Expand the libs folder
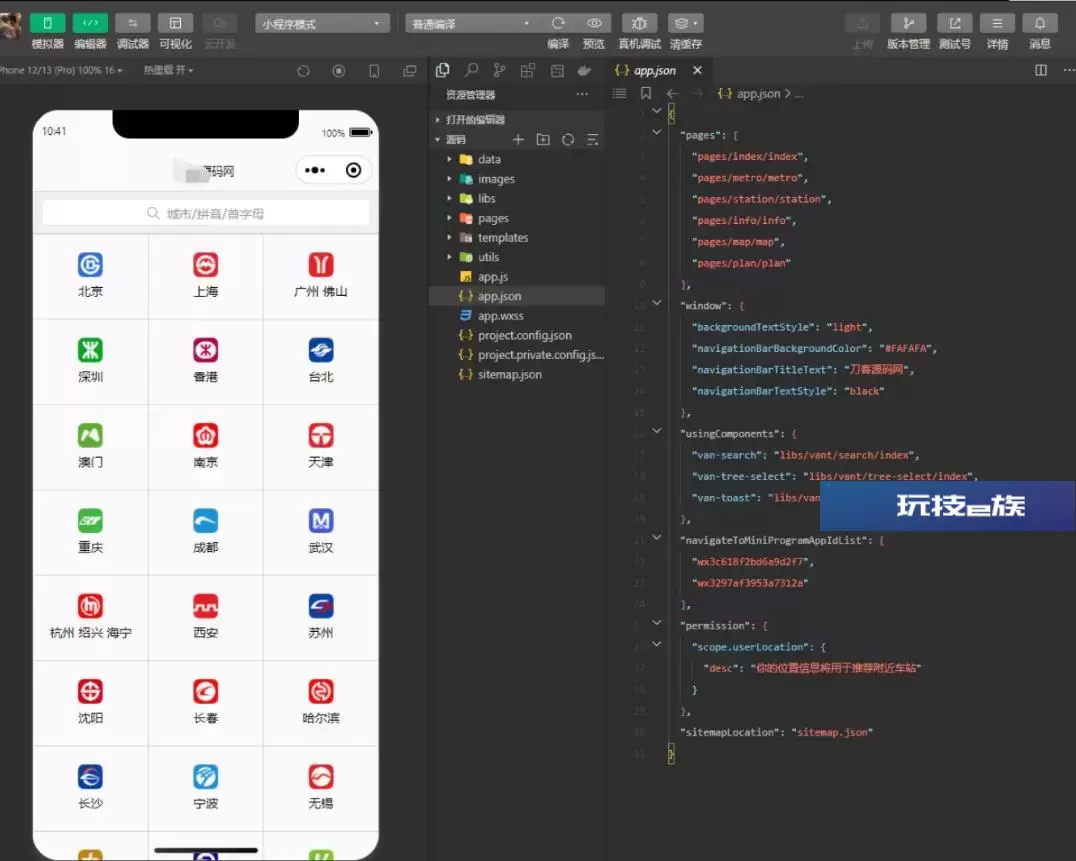 click(518, 198)
